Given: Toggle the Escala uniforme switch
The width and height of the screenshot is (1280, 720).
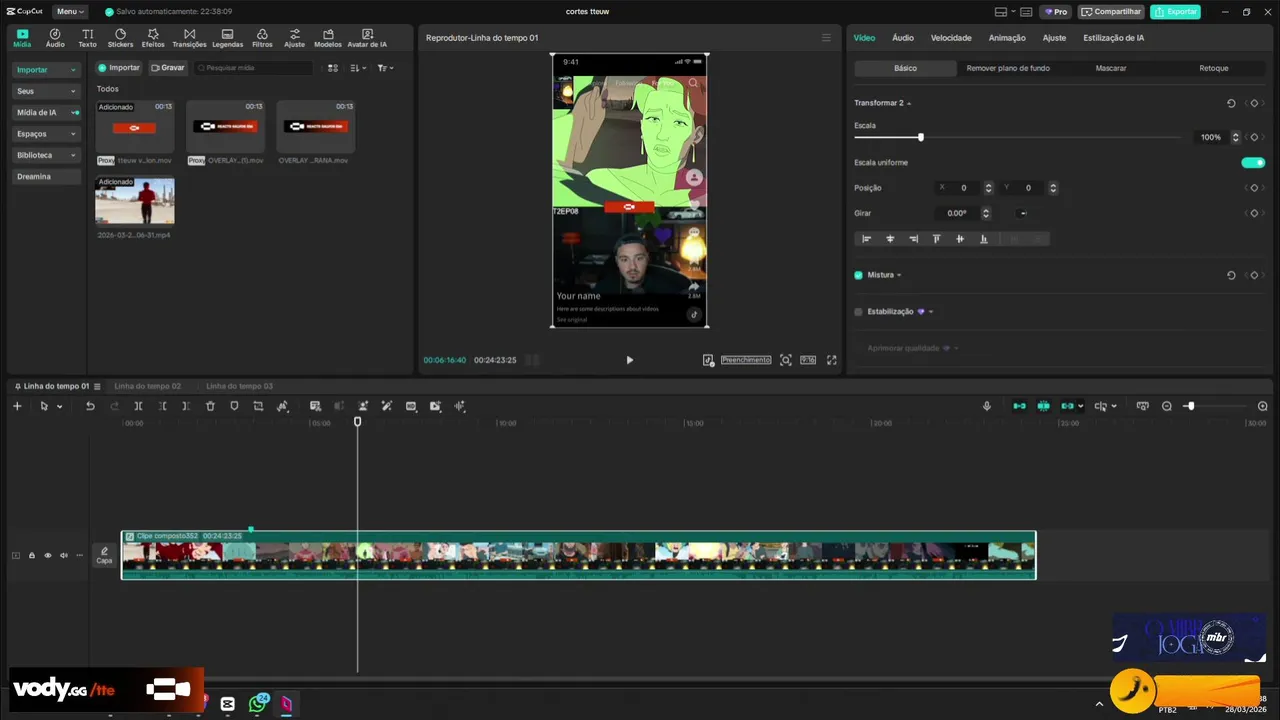Looking at the screenshot, I should pyautogui.click(x=1253, y=162).
